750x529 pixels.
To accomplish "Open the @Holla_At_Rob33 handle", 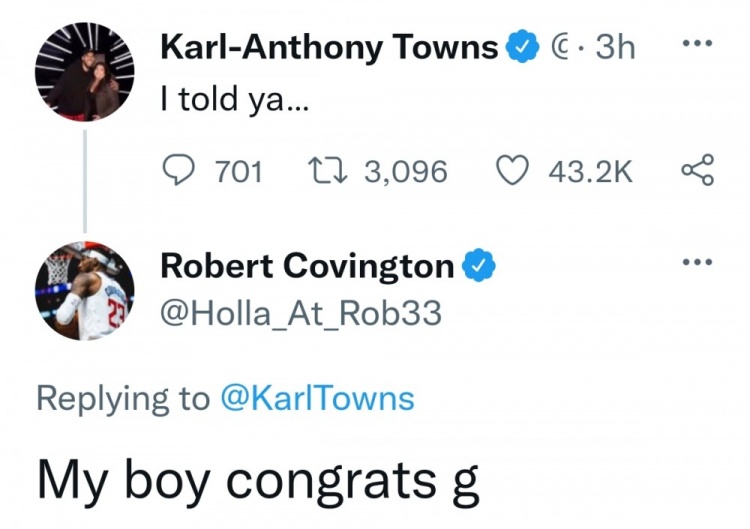I will (300, 314).
